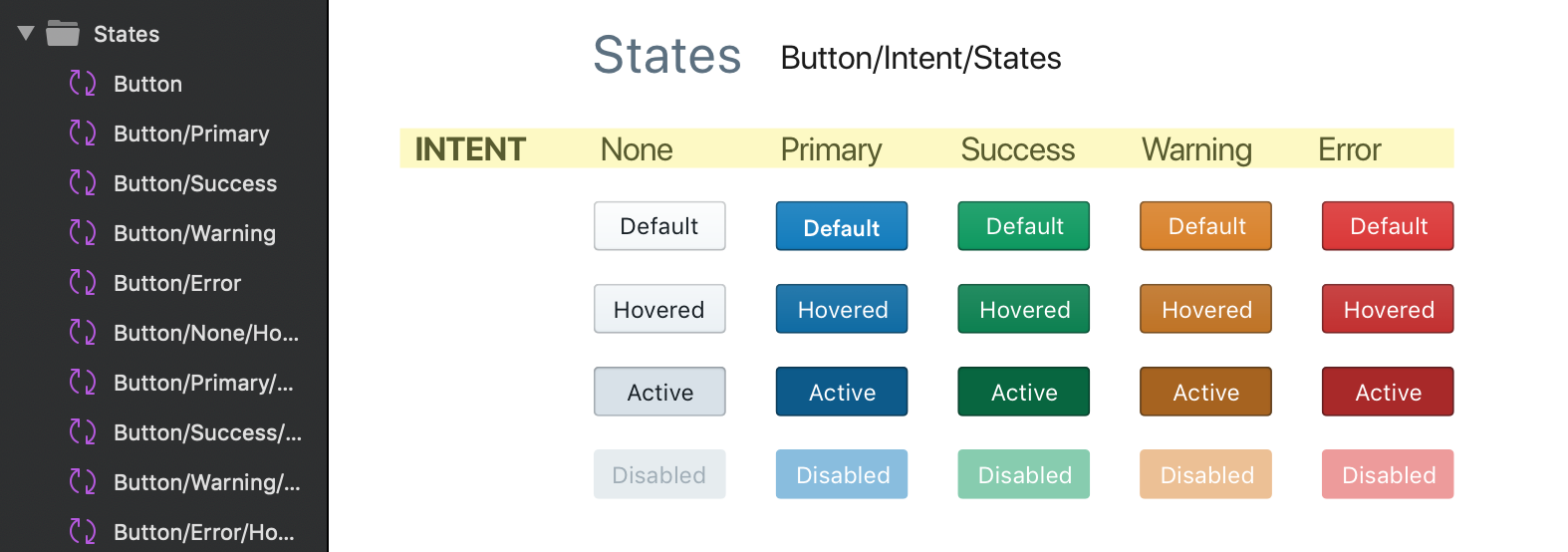
Task: Click the orange Warning Active button
Action: tap(1205, 392)
